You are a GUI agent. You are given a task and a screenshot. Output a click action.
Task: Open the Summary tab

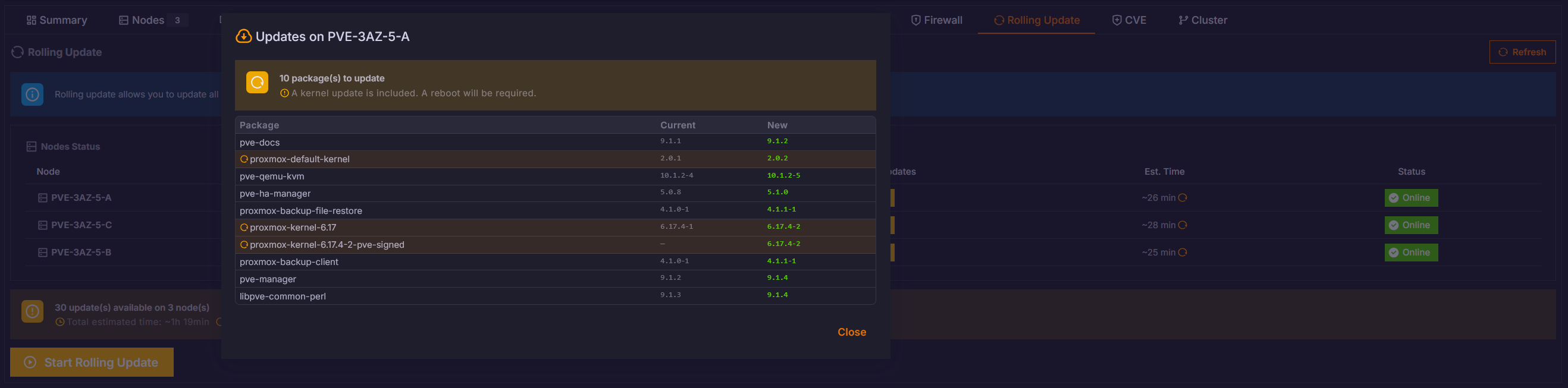pyautogui.click(x=57, y=20)
